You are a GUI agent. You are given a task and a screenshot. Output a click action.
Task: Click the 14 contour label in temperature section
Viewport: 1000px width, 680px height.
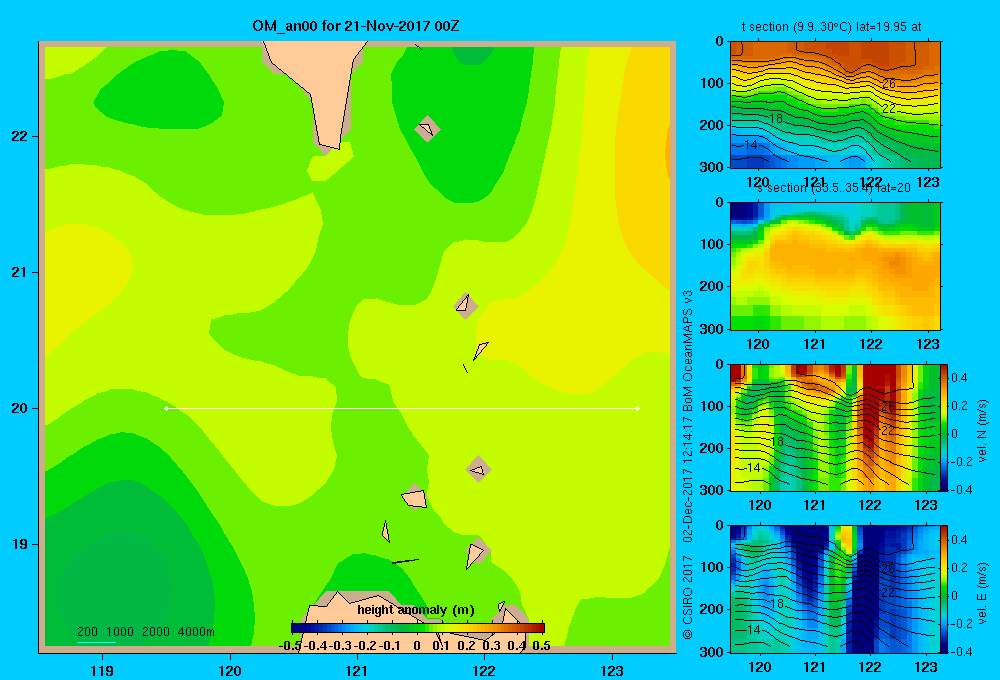tap(751, 145)
